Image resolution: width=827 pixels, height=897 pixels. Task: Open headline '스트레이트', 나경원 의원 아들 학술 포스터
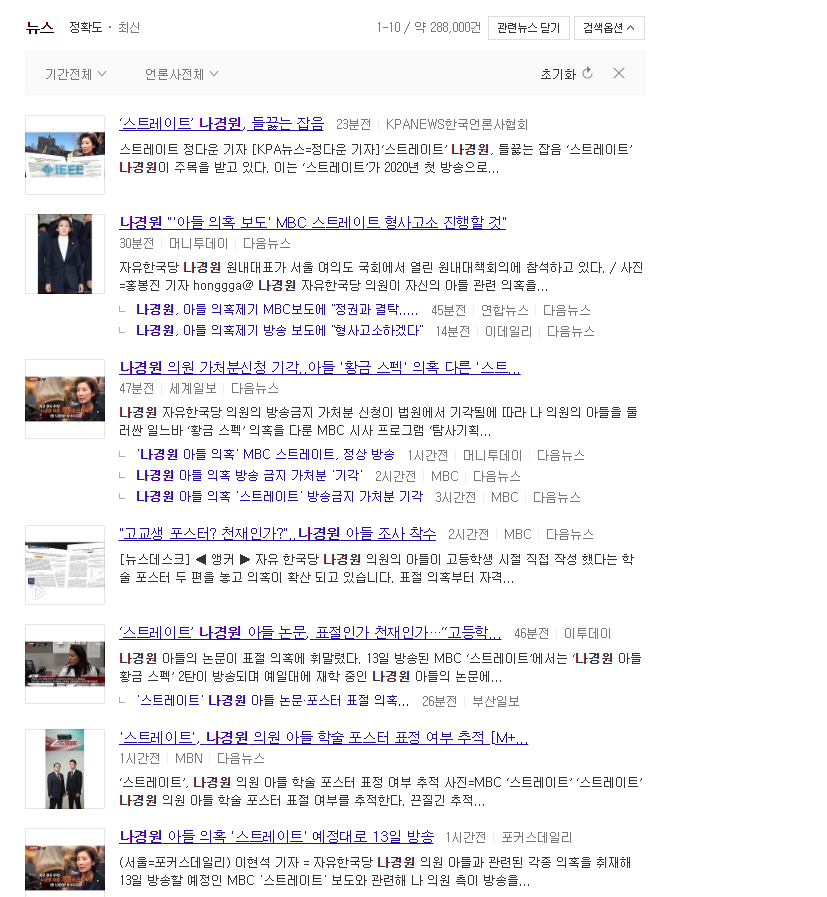[324, 738]
